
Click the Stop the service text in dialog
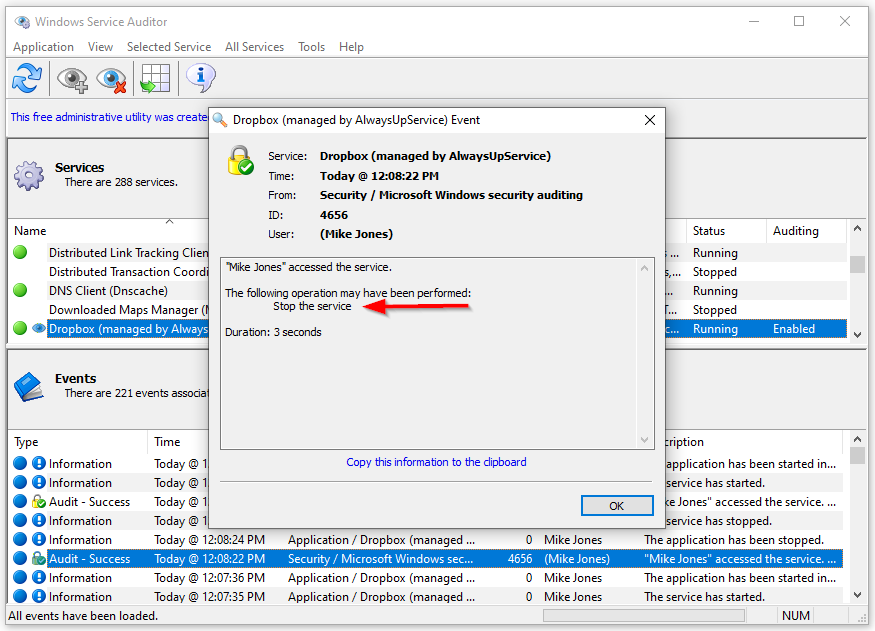pyautogui.click(x=312, y=306)
